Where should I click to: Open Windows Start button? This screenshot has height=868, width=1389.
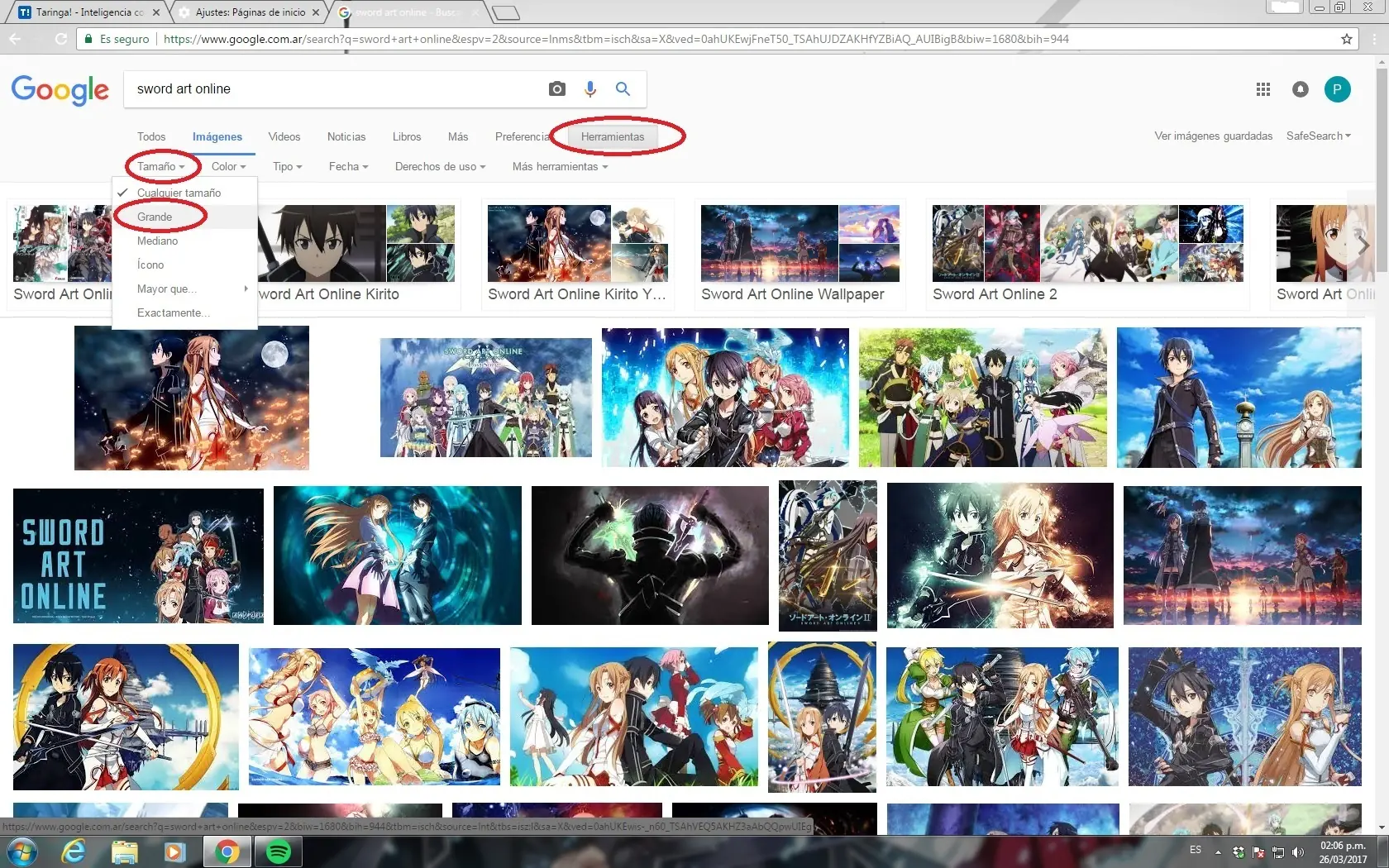point(21,851)
